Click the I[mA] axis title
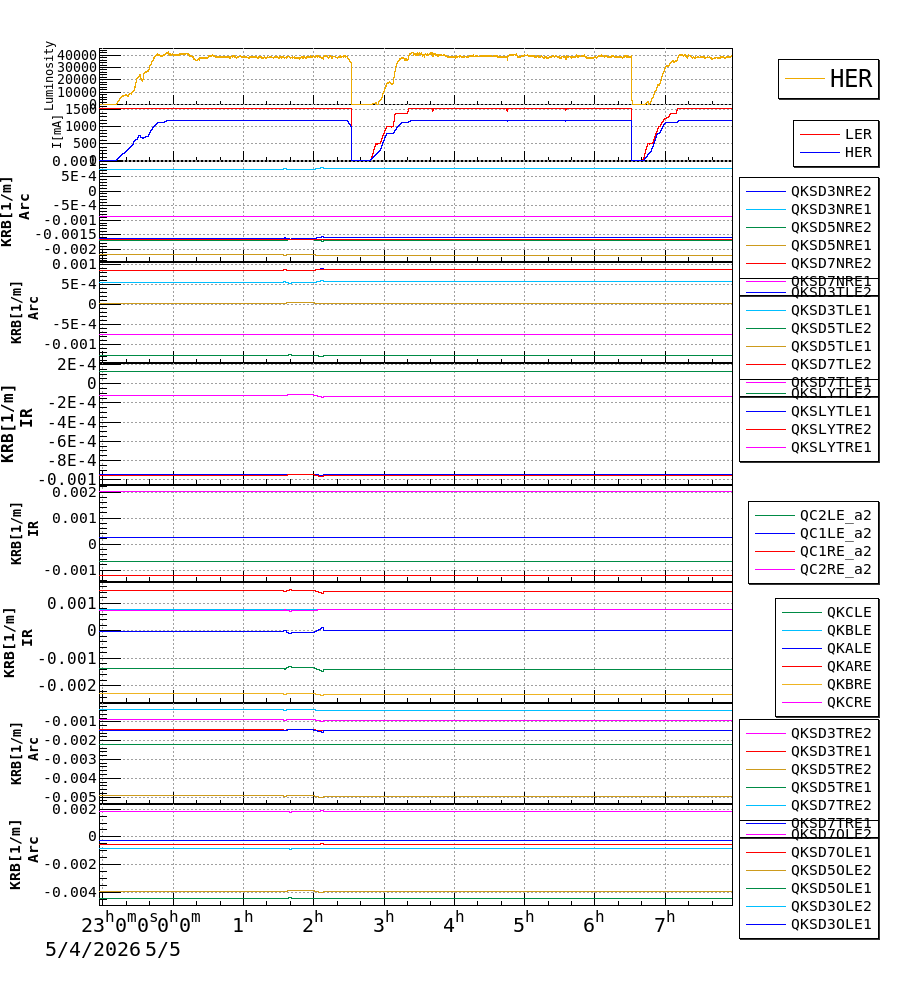The image size is (900, 984). (57, 132)
